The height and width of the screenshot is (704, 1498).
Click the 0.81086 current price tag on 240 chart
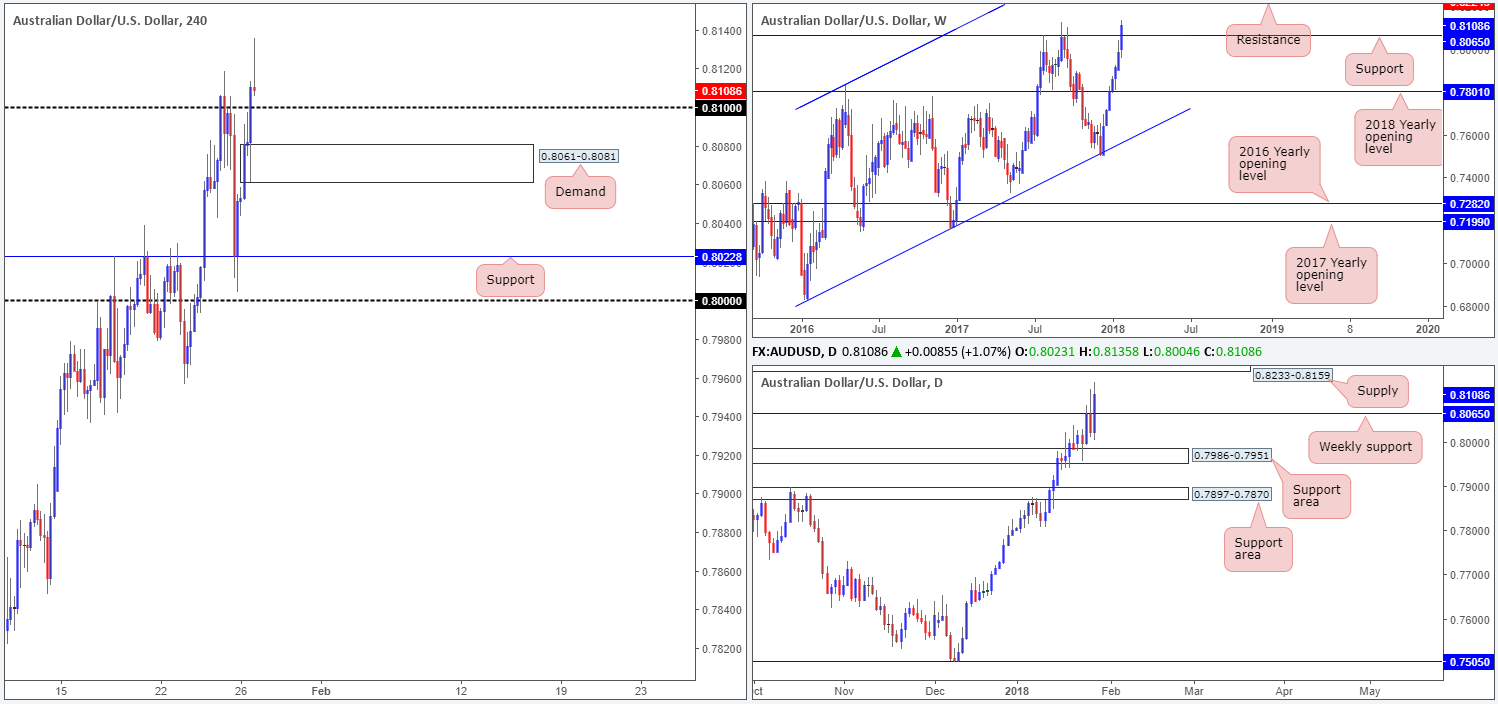(x=720, y=90)
